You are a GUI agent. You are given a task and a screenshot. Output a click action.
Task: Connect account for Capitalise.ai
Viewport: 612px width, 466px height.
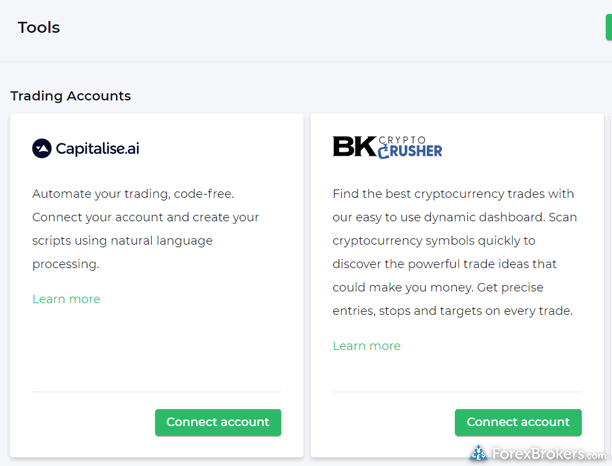click(218, 422)
